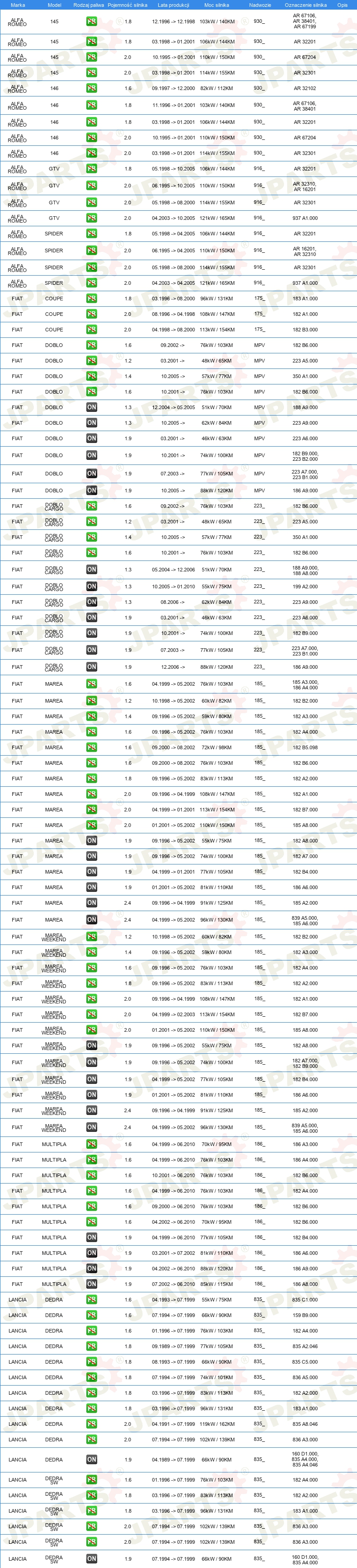
Task: Select engine code 159 B9.000
Action: [304, 1315]
